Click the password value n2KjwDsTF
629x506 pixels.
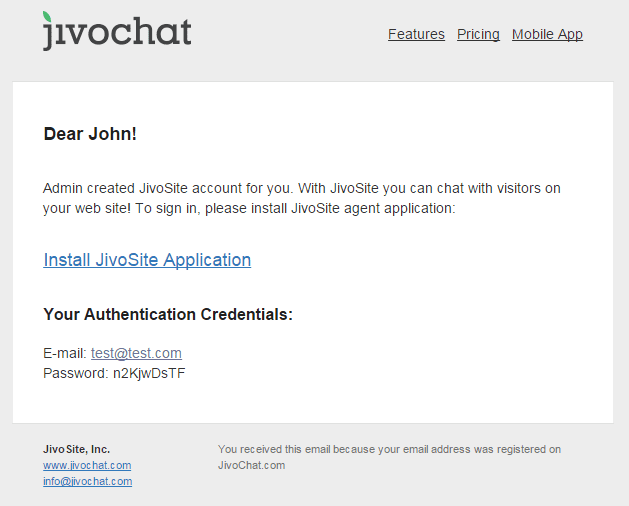(149, 374)
